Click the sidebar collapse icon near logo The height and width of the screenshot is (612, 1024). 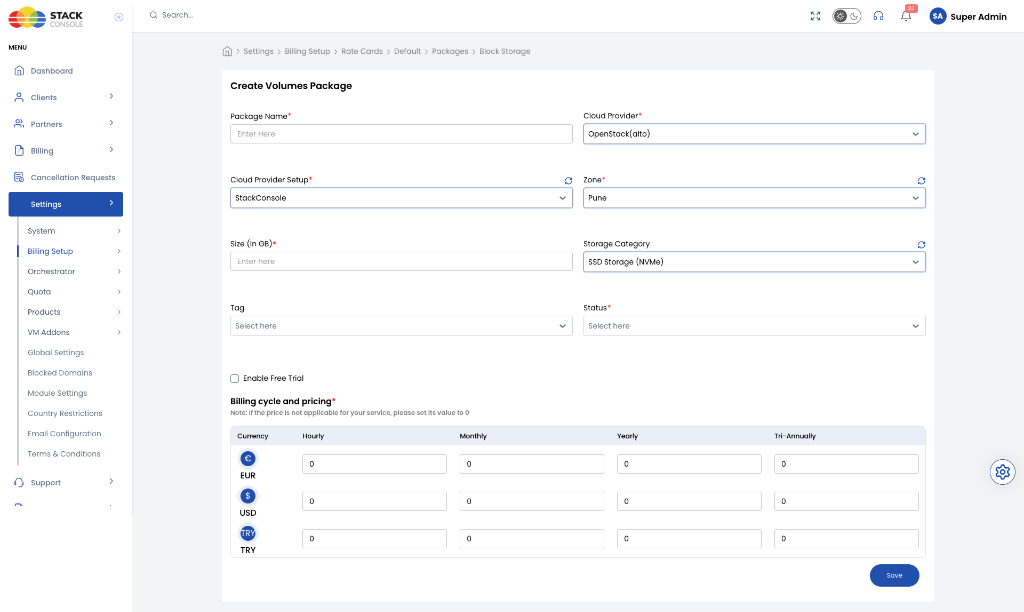coord(119,17)
